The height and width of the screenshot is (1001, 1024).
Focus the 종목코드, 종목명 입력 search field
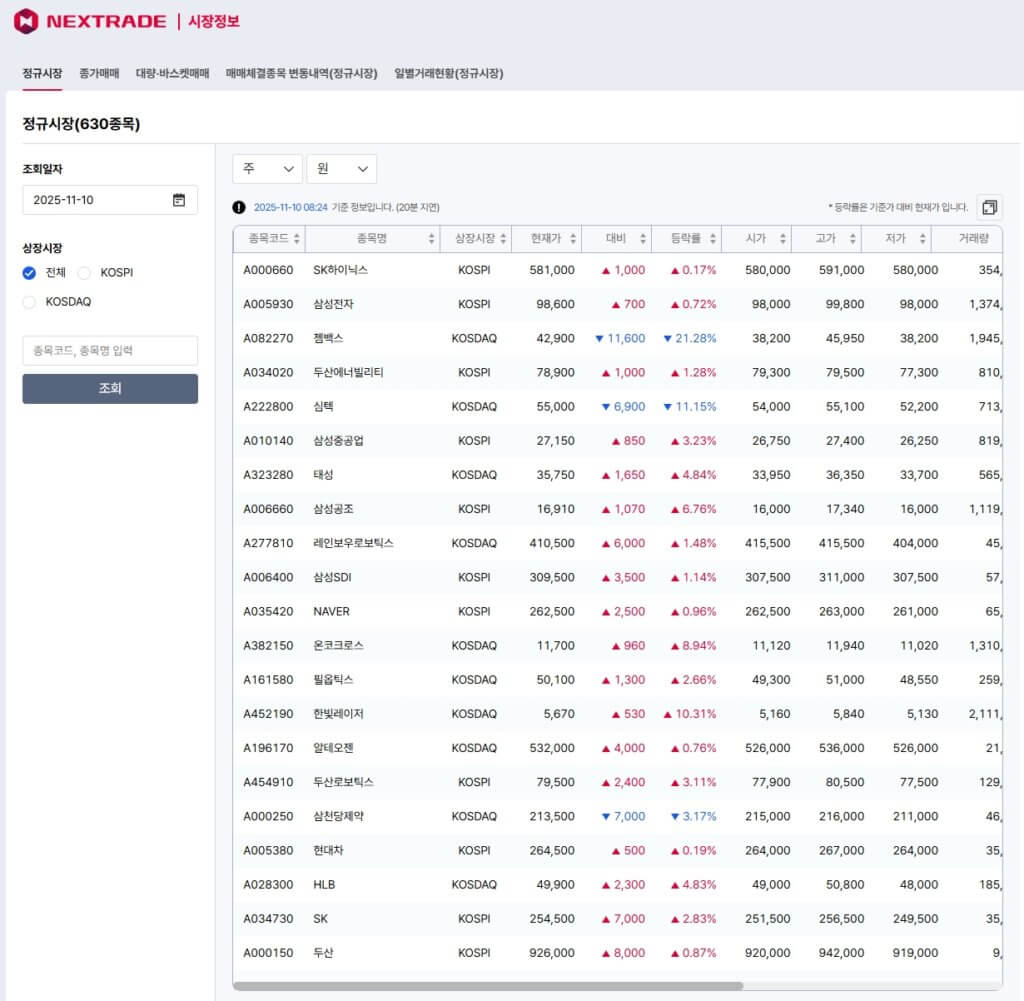(x=110, y=351)
